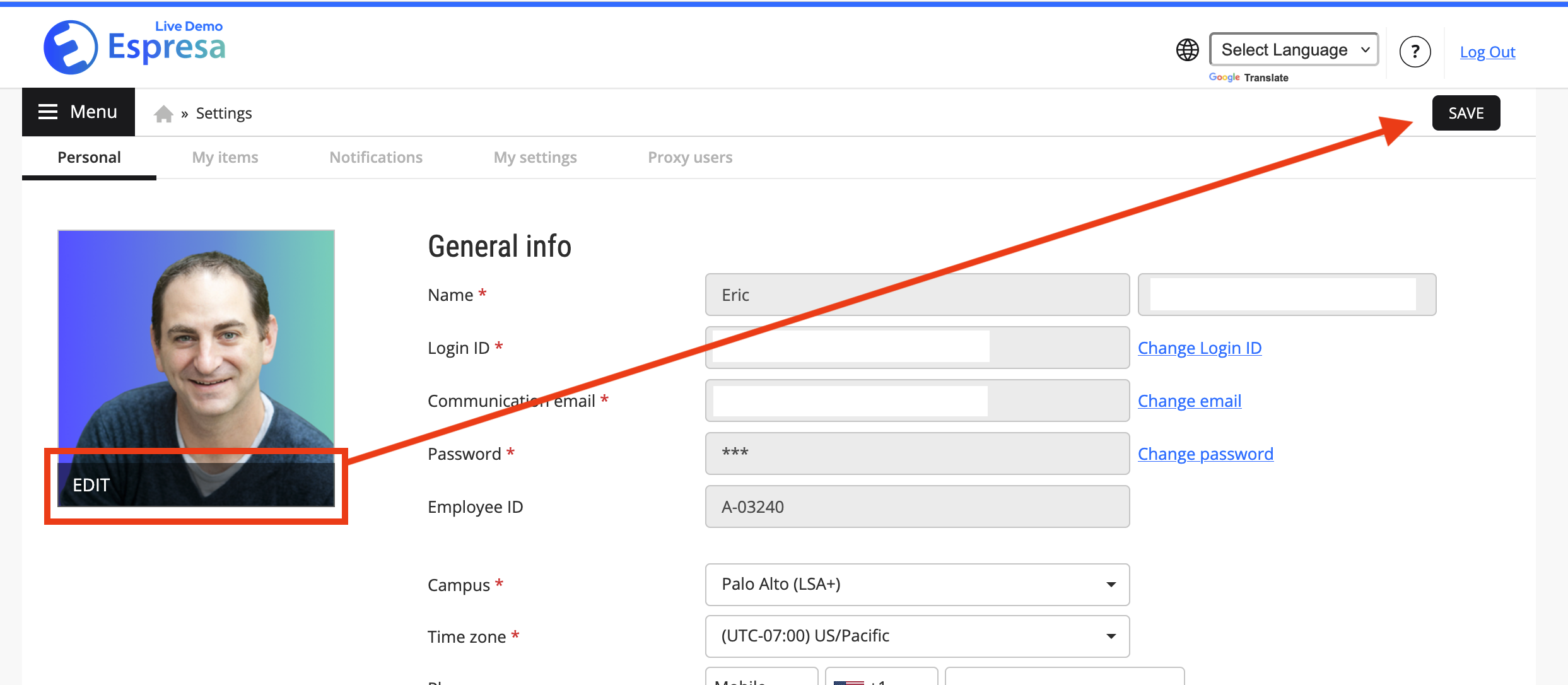1568x685 pixels.
Task: Go to the My settings tab
Action: [535, 157]
